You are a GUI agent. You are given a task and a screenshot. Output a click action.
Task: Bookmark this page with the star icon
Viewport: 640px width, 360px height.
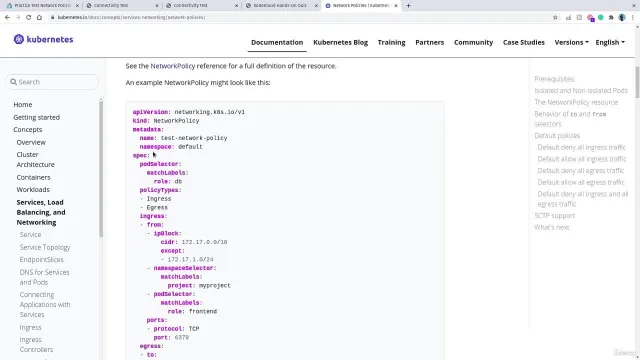click(555, 18)
